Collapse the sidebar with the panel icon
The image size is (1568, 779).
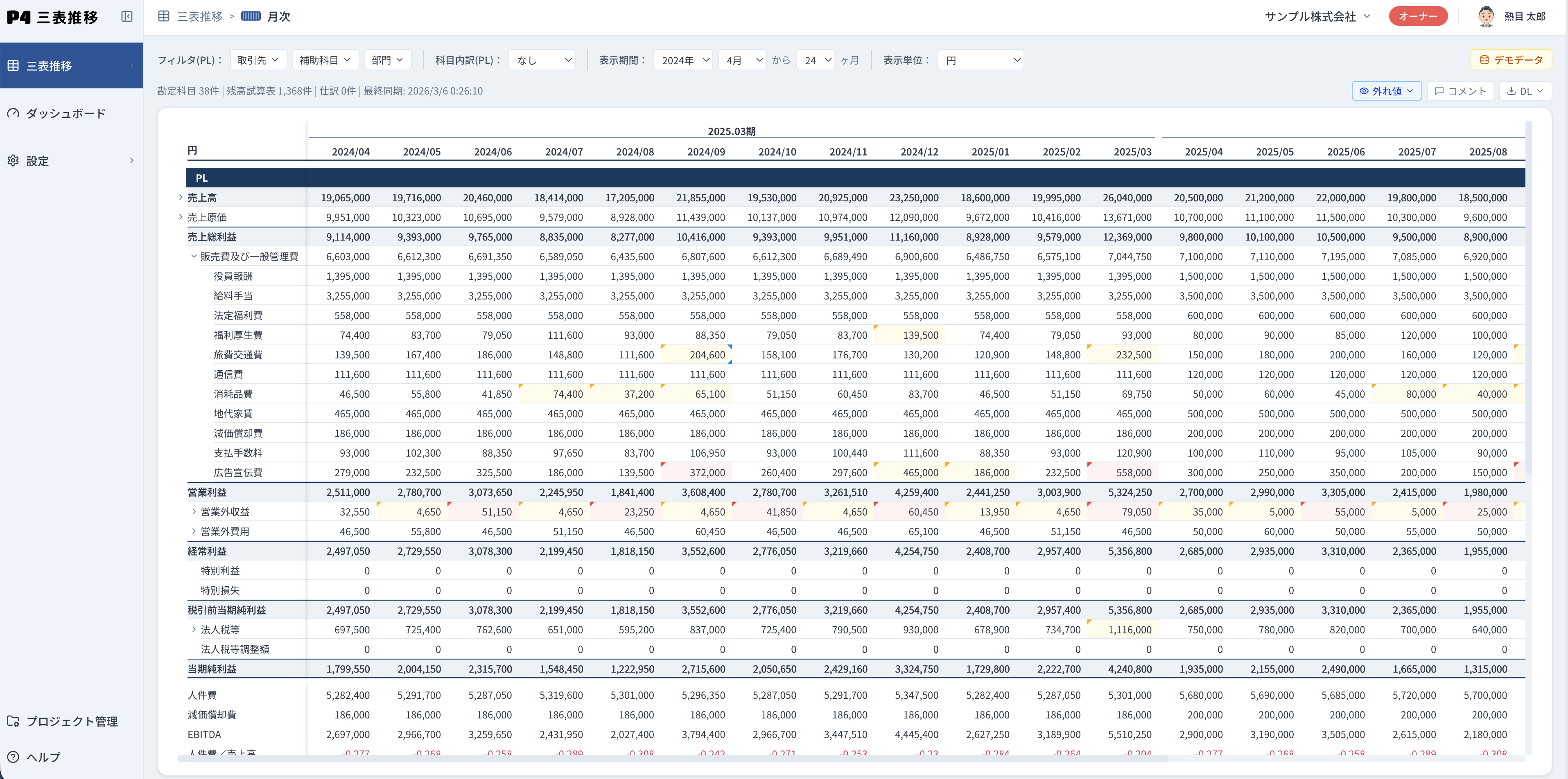(127, 16)
